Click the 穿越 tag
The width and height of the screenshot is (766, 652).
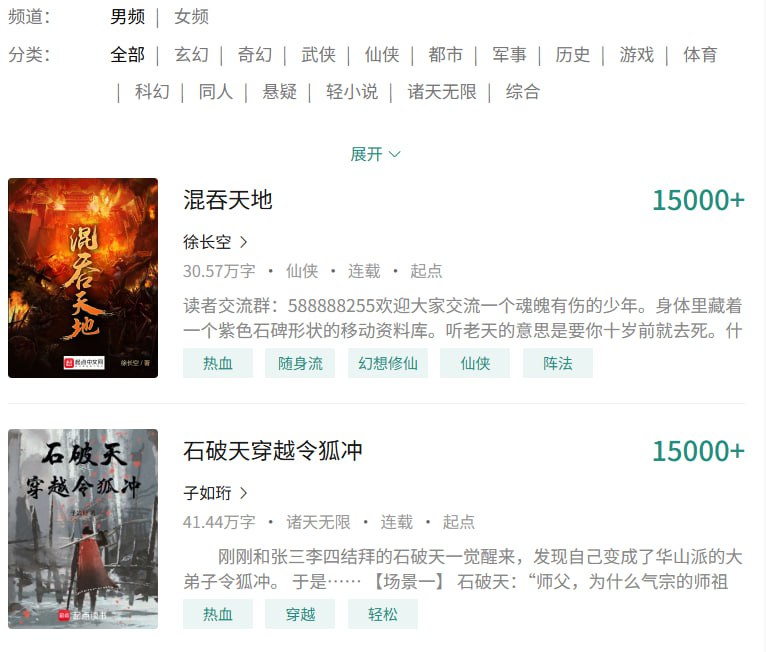(300, 614)
